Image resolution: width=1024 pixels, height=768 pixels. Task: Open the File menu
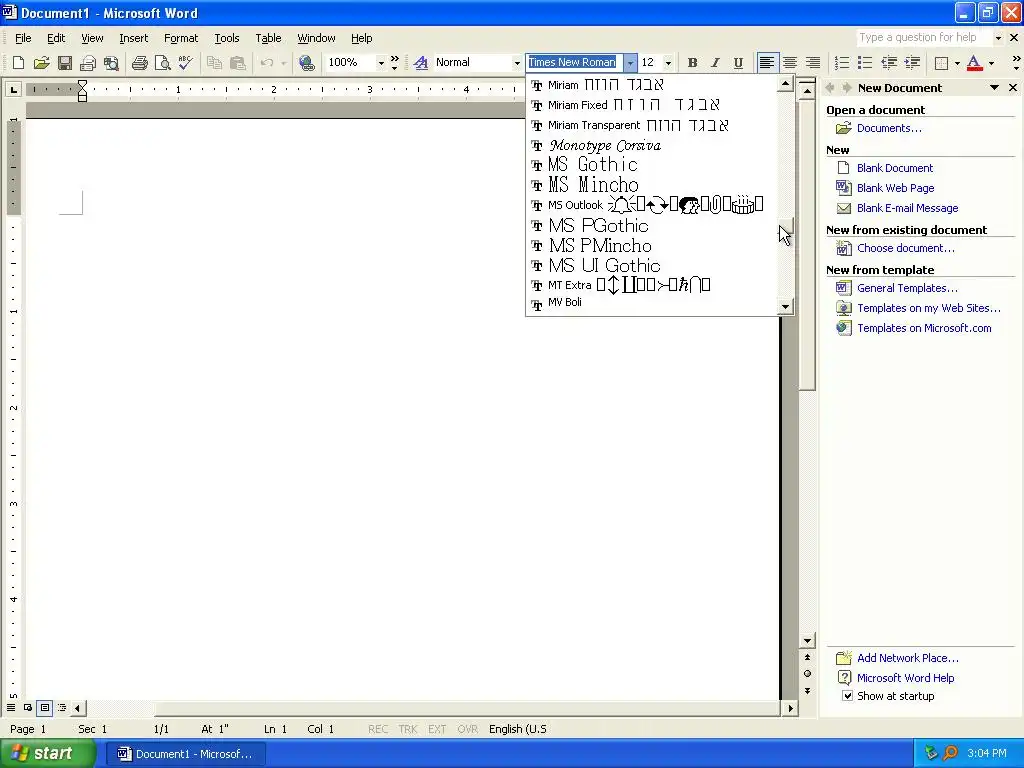23,38
